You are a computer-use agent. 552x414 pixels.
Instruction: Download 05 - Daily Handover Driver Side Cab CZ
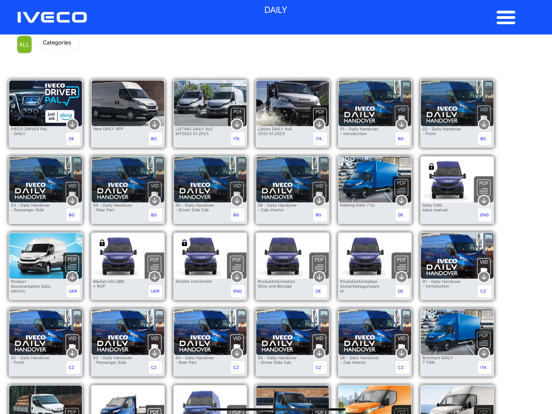pyautogui.click(x=319, y=353)
